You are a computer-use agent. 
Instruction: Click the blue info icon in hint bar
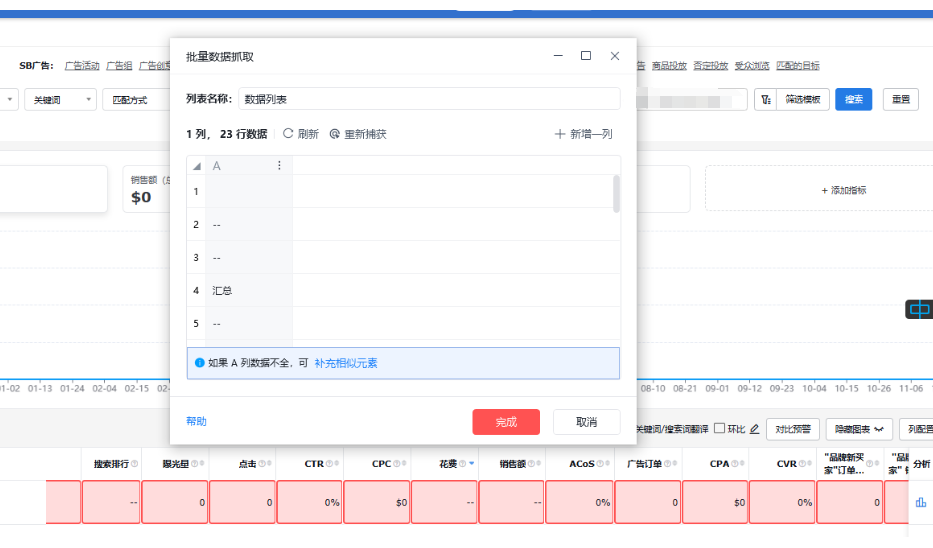(x=199, y=363)
